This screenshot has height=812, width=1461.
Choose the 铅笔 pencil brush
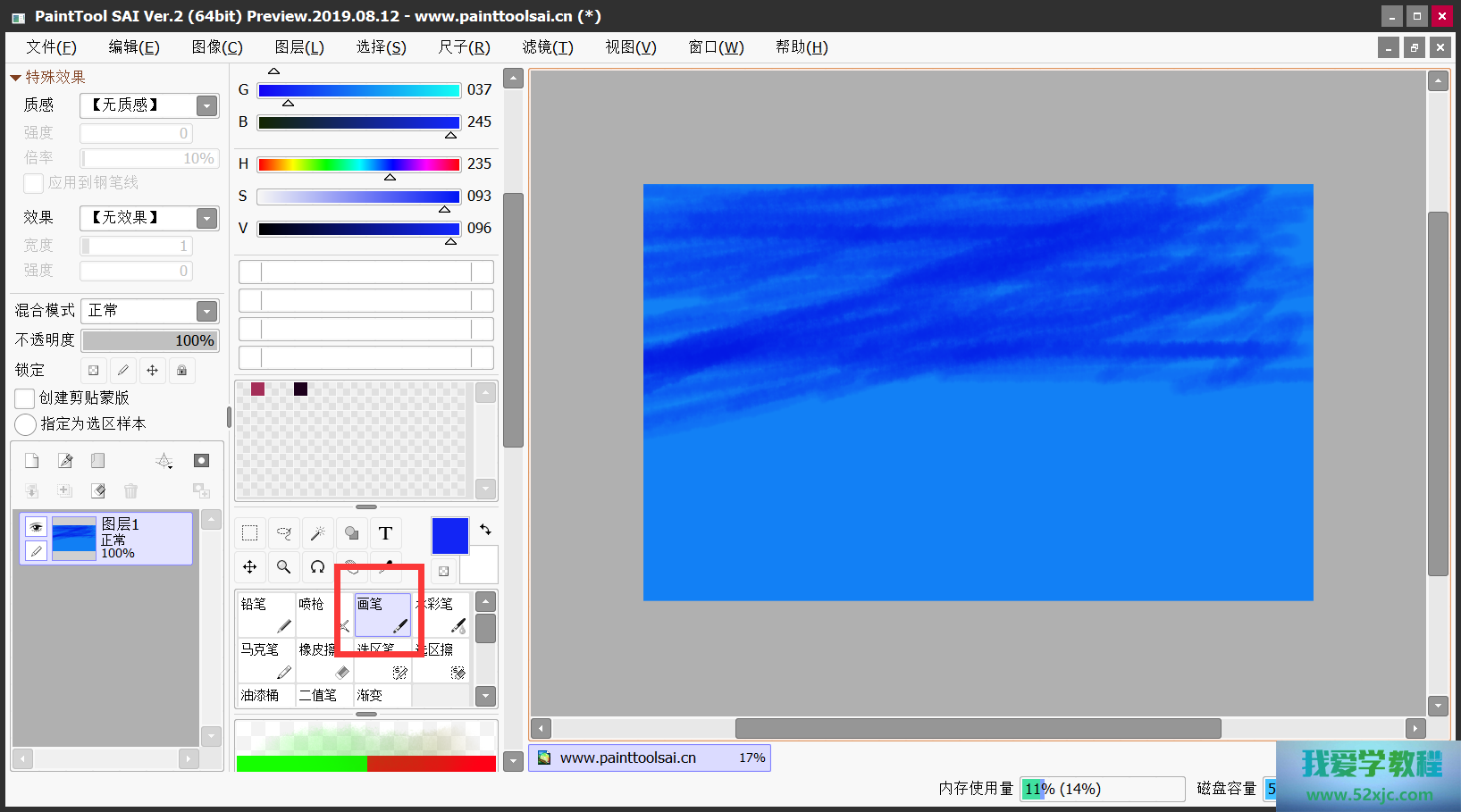(x=265, y=615)
